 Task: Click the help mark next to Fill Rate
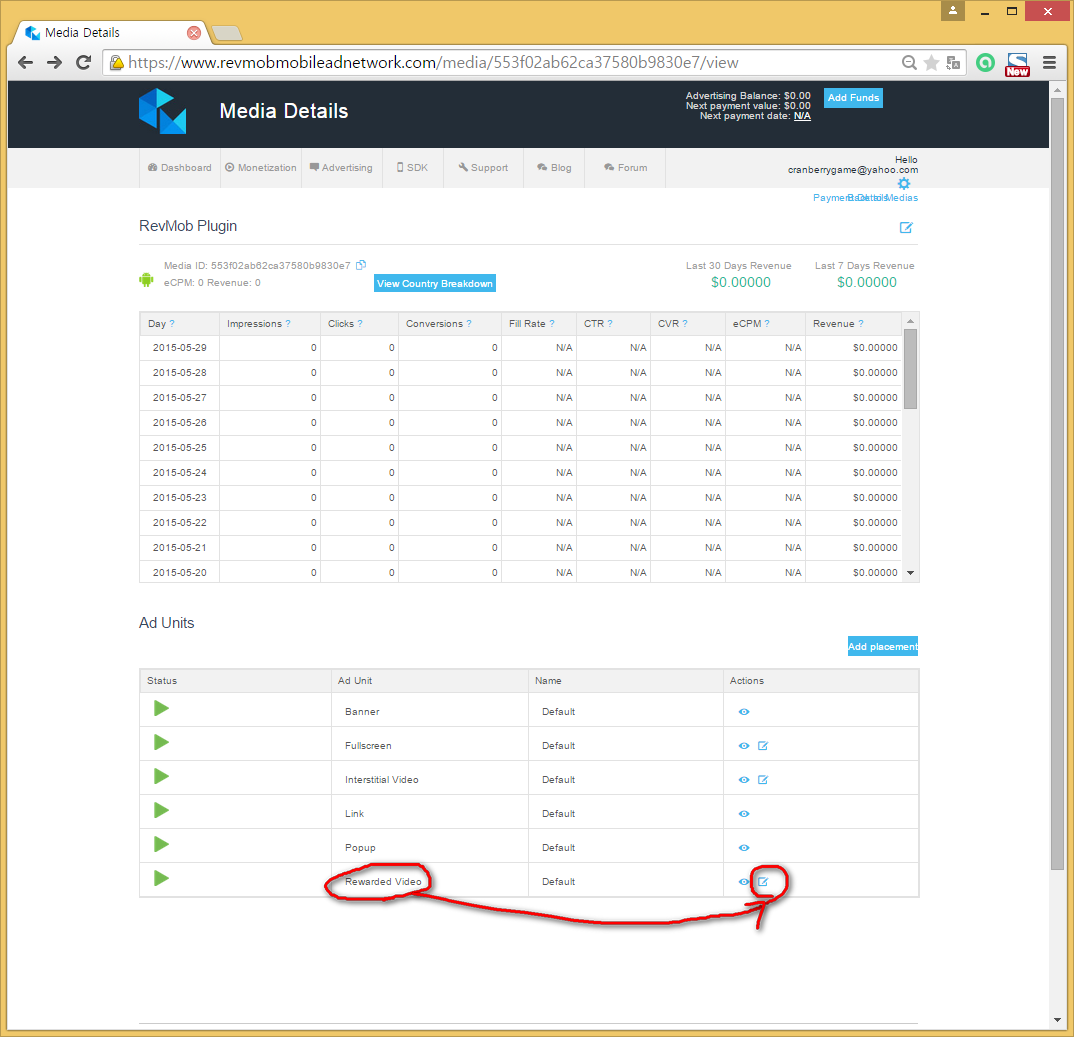[x=552, y=324]
